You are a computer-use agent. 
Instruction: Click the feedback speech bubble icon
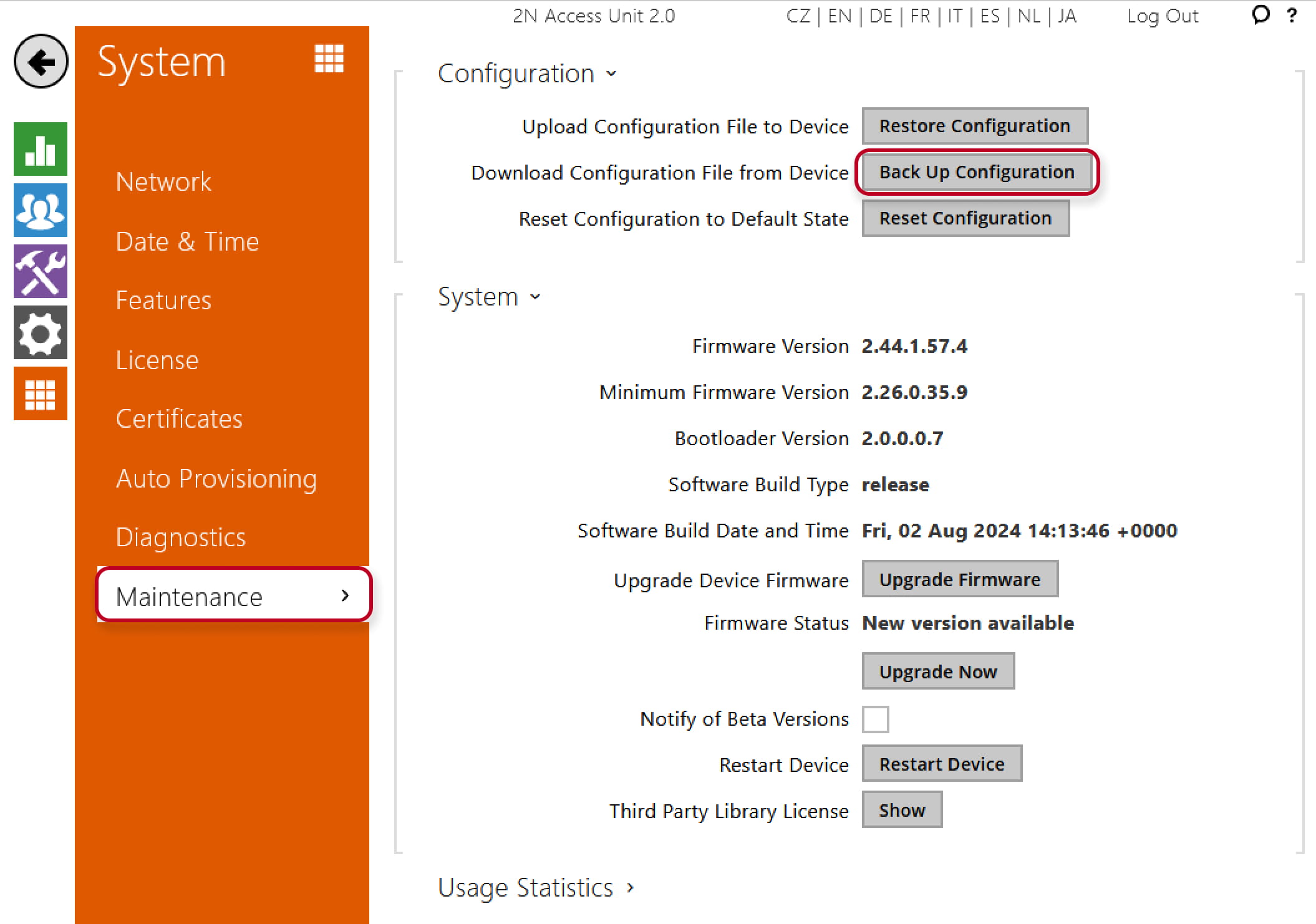(1260, 14)
